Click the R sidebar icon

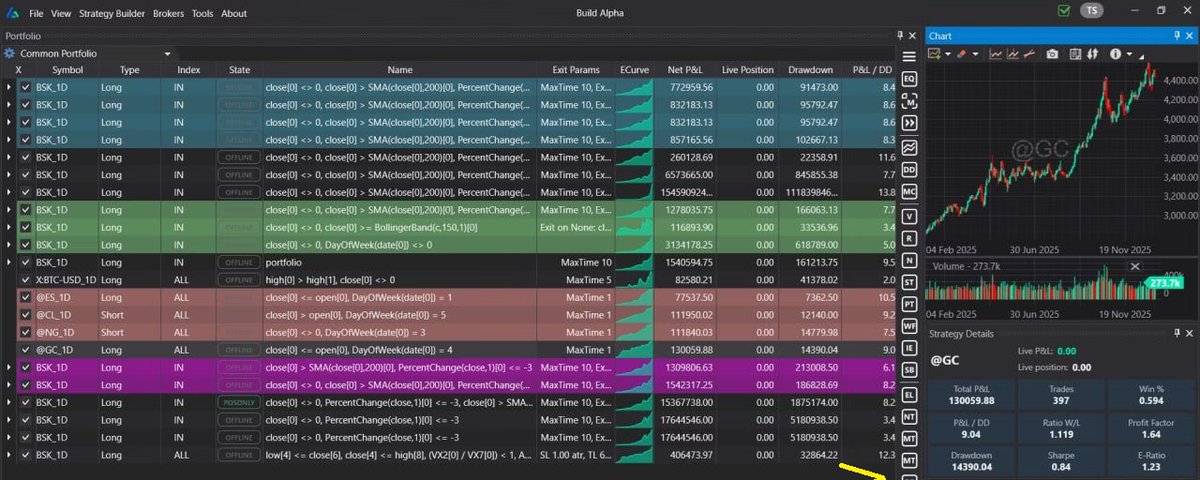909,237
